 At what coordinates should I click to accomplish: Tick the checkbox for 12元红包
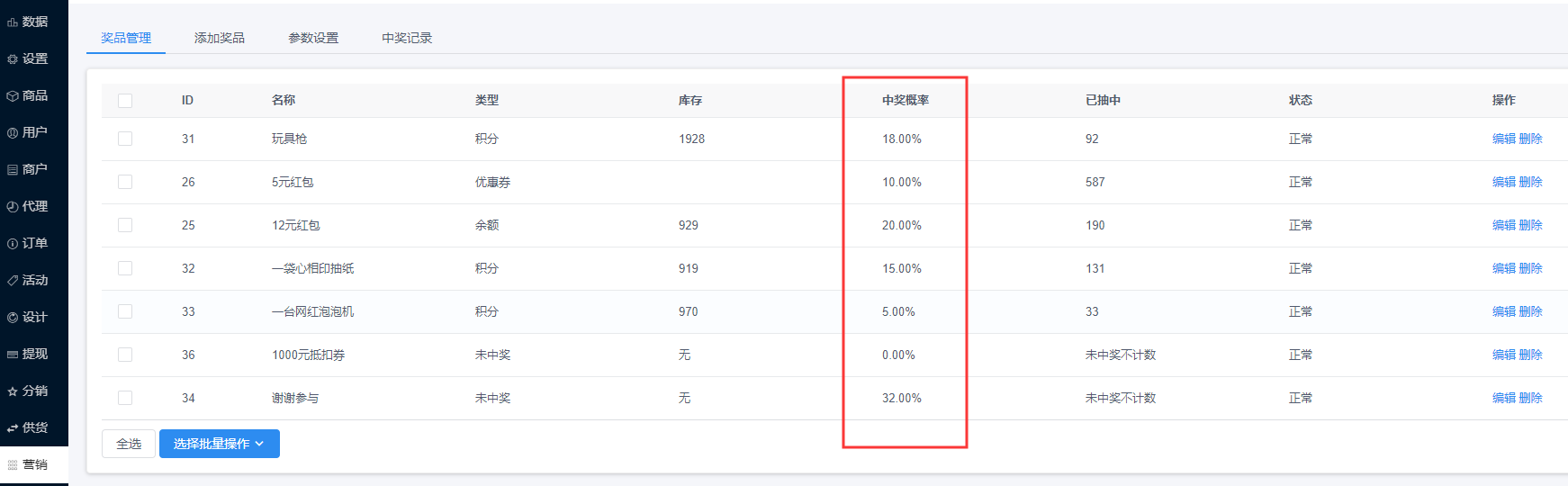coord(125,225)
